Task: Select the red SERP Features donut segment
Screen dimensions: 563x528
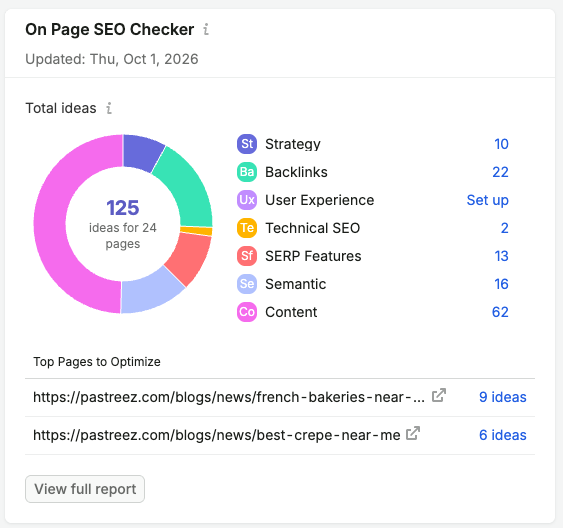Action: (x=191, y=257)
